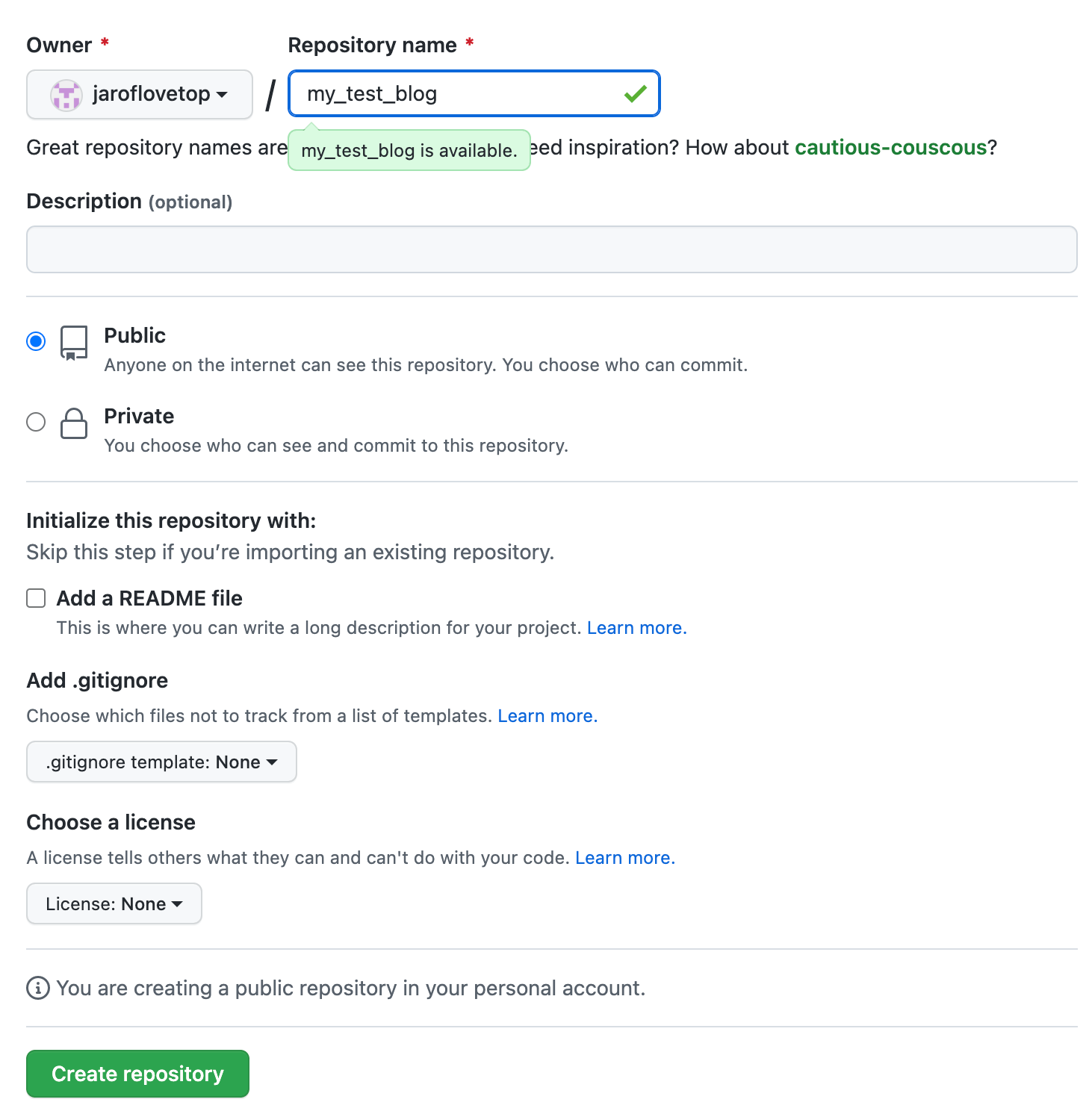Click the green availability checkmark icon
1089x1120 pixels.
click(636, 94)
